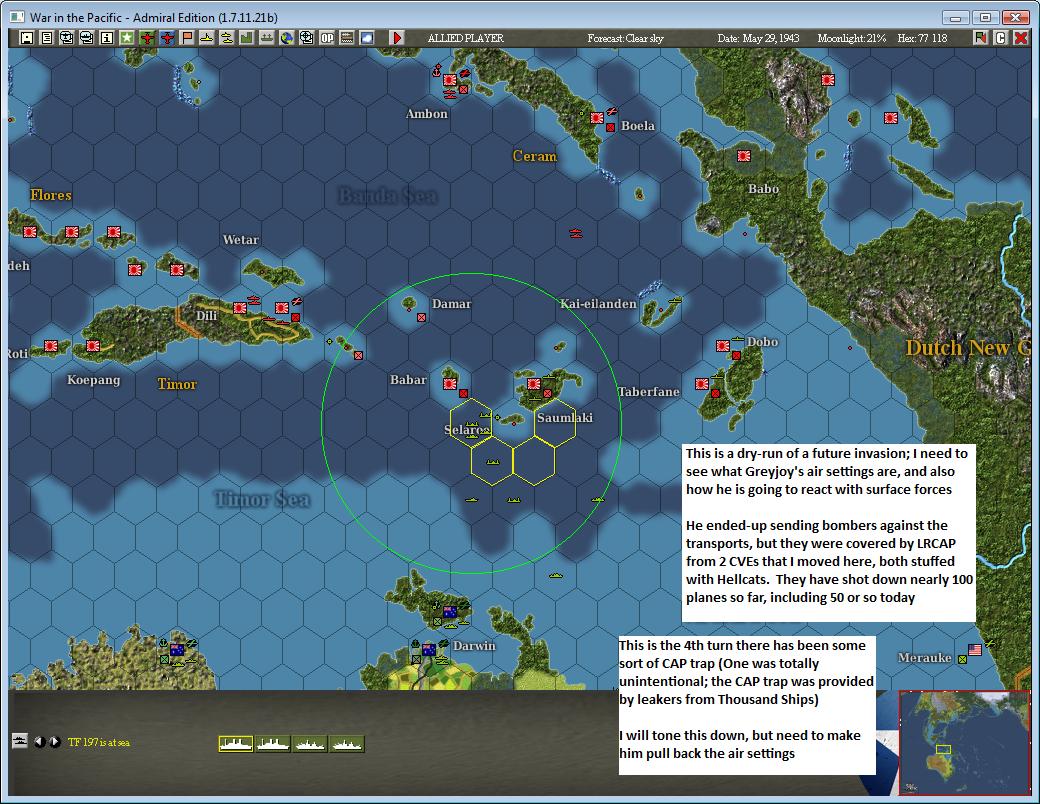Click the crosshair target toolbar icon
1040x804 pixels.
tap(306, 38)
